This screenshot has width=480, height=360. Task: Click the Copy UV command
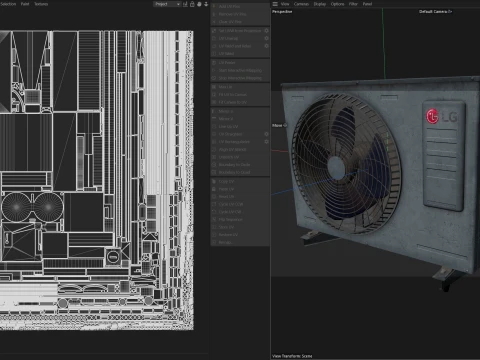240,181
